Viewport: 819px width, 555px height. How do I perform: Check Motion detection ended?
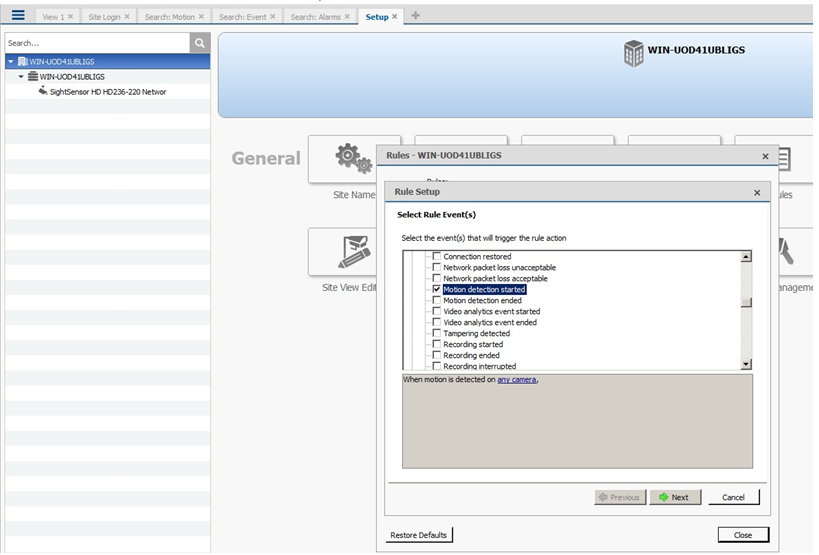pos(437,300)
